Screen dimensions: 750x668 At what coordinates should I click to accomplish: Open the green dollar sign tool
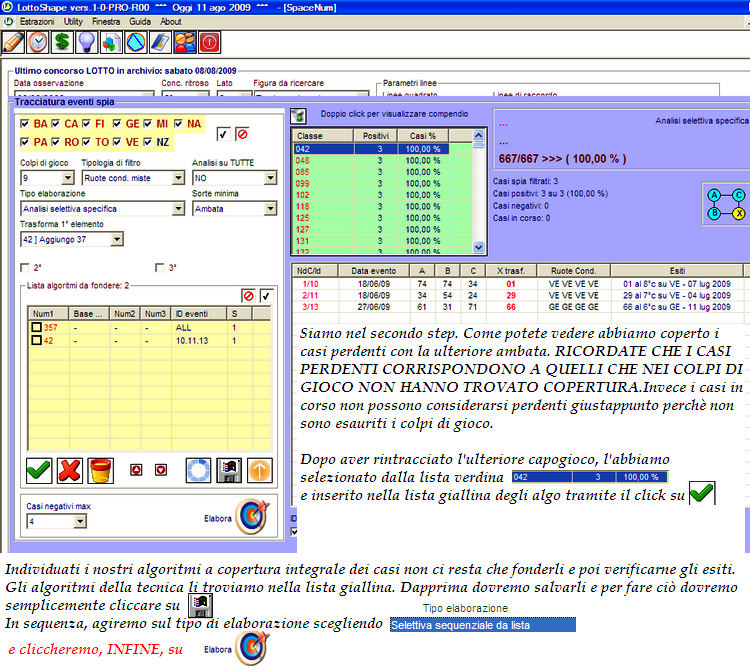tap(62, 43)
